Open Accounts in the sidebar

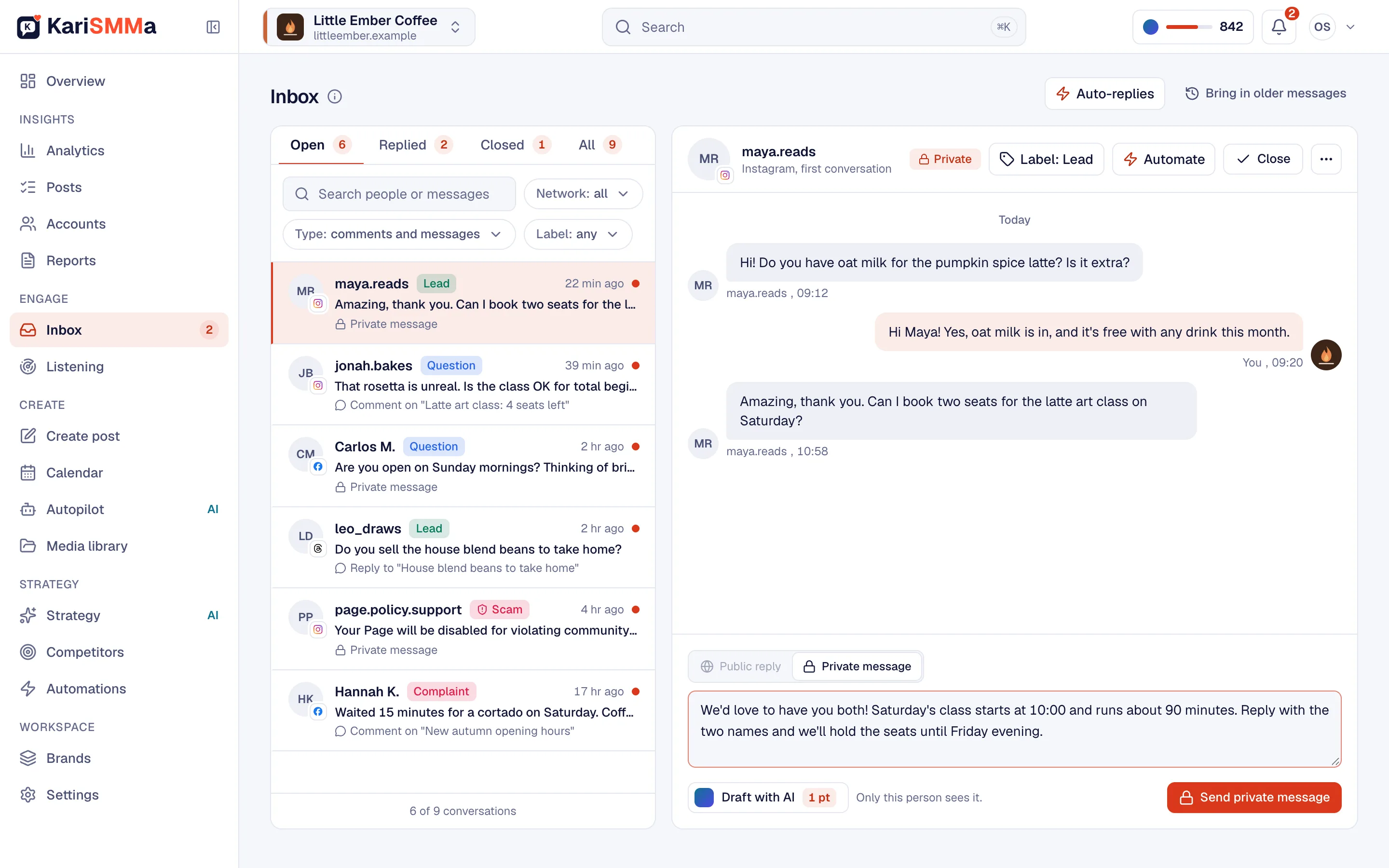tap(119, 224)
